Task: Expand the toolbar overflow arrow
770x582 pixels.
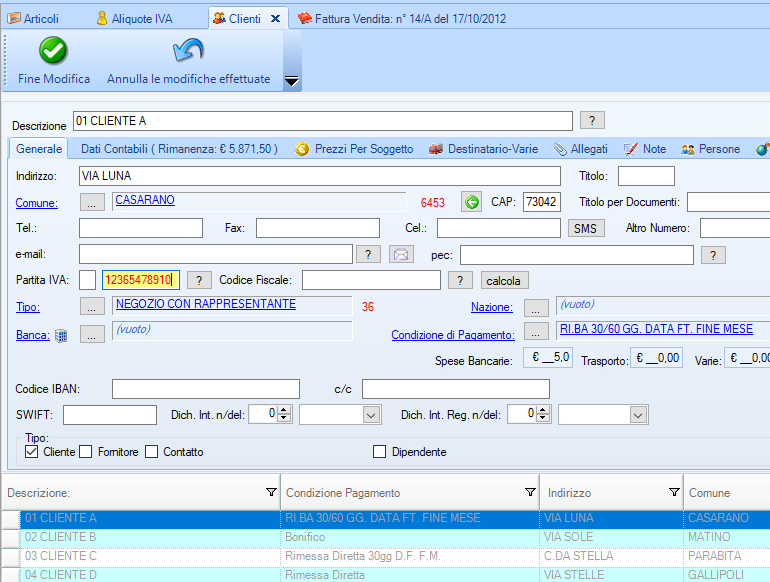Action: pos(292,82)
